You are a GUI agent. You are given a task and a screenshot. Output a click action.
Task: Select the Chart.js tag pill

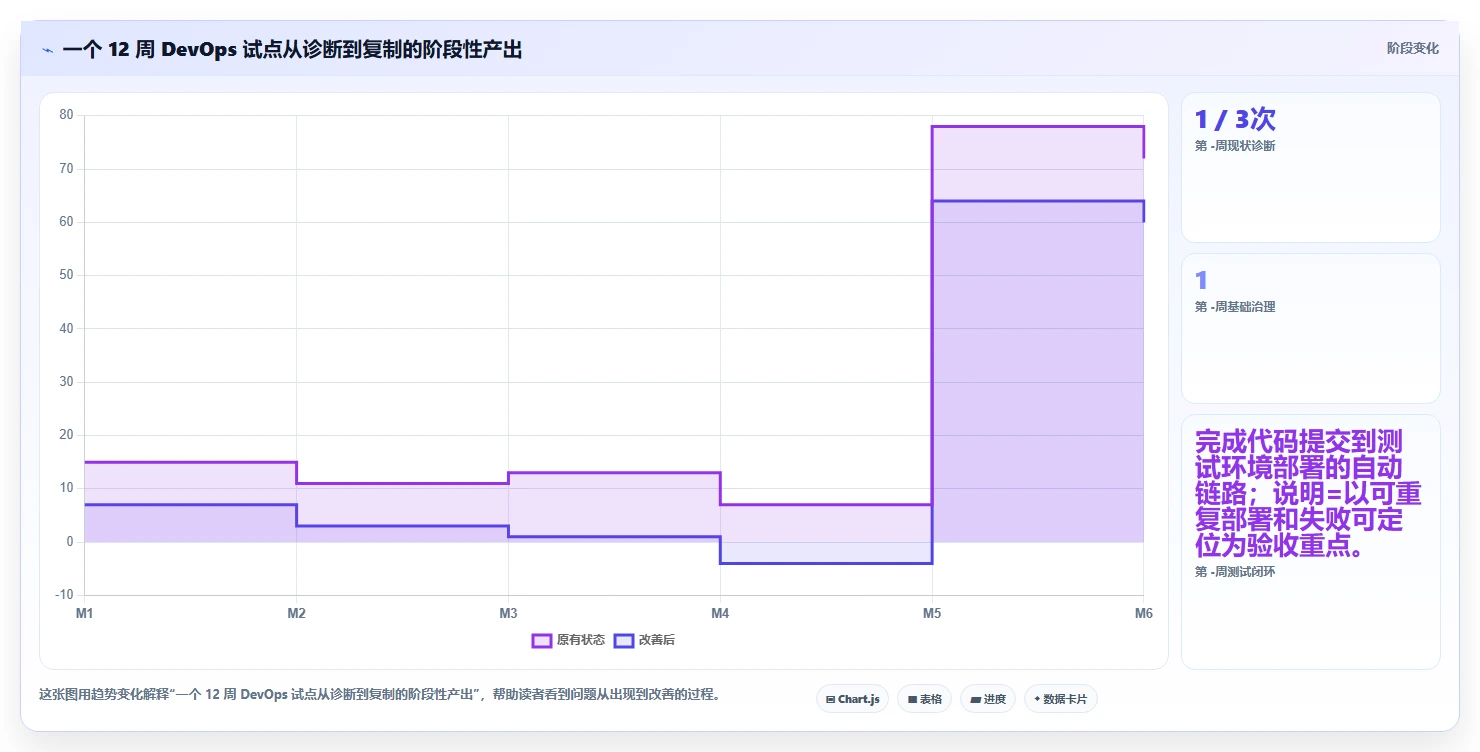tap(852, 699)
